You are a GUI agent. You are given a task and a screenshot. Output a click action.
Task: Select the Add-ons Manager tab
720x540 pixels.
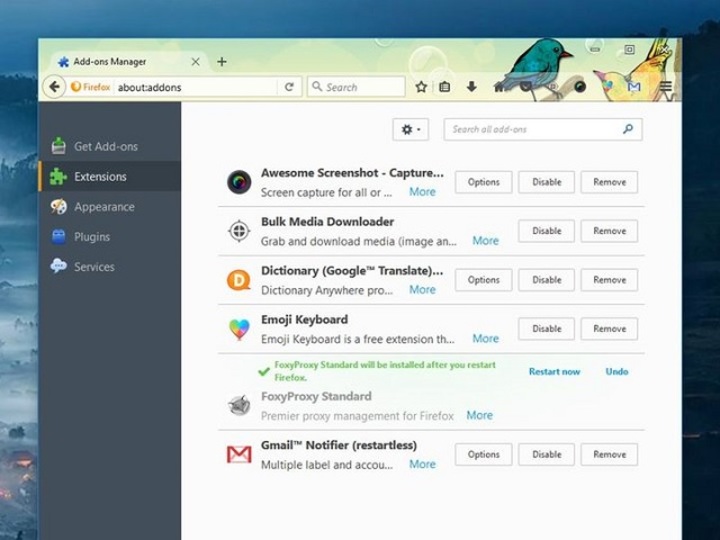129,62
